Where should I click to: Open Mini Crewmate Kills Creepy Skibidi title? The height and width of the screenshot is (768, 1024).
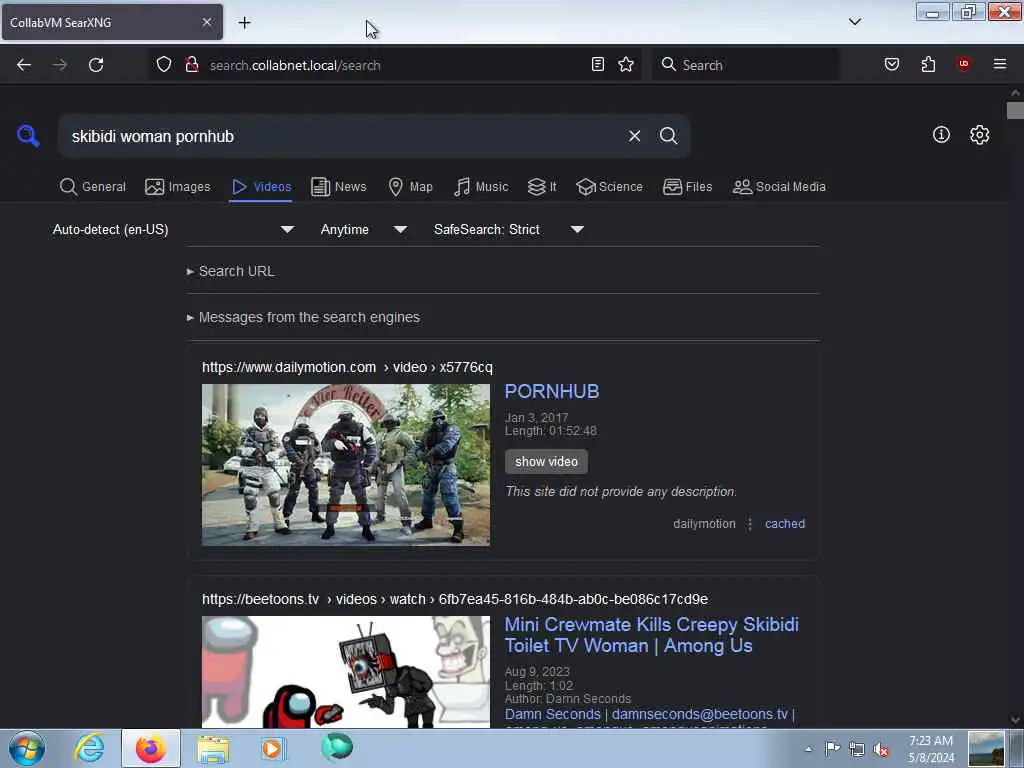(651, 635)
